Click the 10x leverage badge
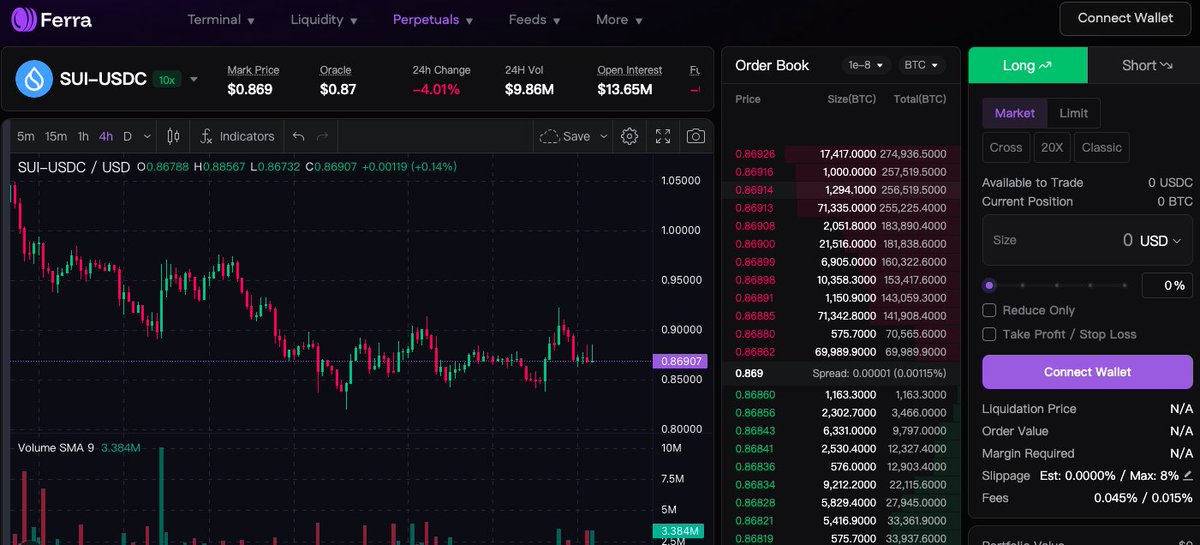Image resolution: width=1200 pixels, height=545 pixels. click(x=167, y=79)
